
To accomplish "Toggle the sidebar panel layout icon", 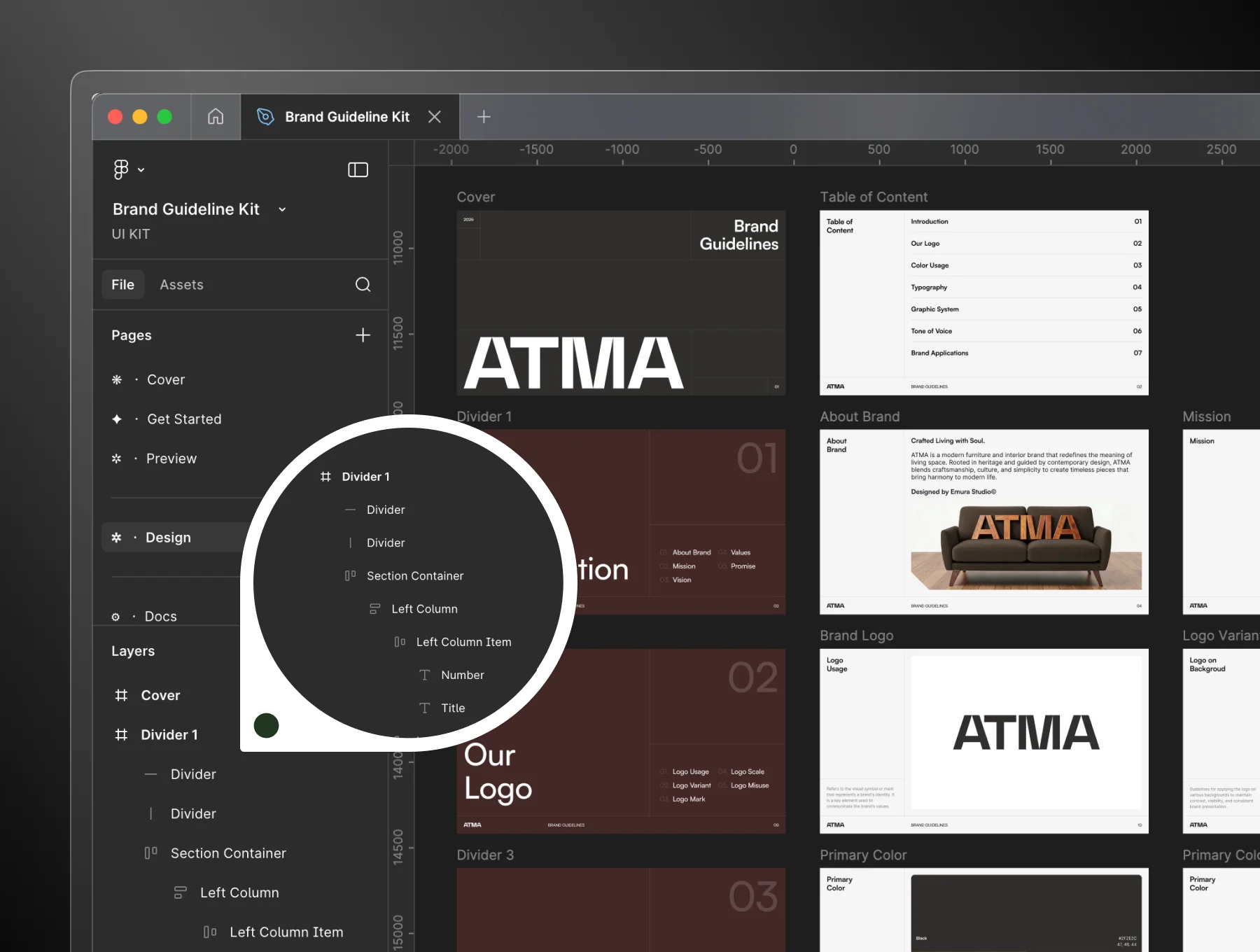I will tap(358, 170).
